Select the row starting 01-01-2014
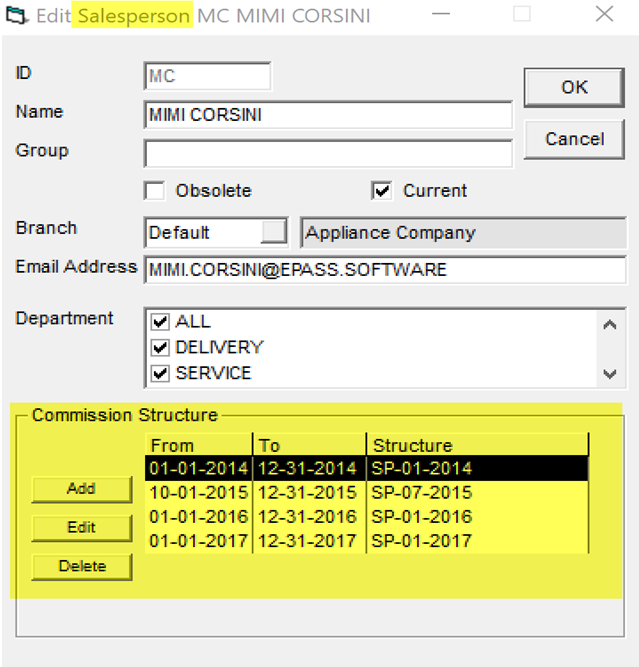This screenshot has width=639, height=667. tap(367, 468)
